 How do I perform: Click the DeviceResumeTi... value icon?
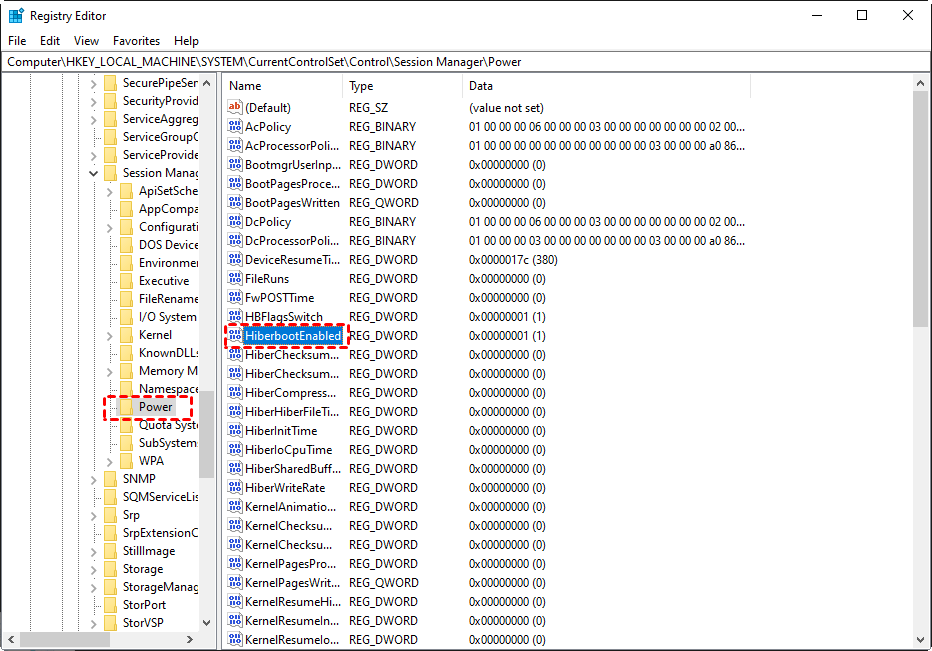(x=235, y=260)
